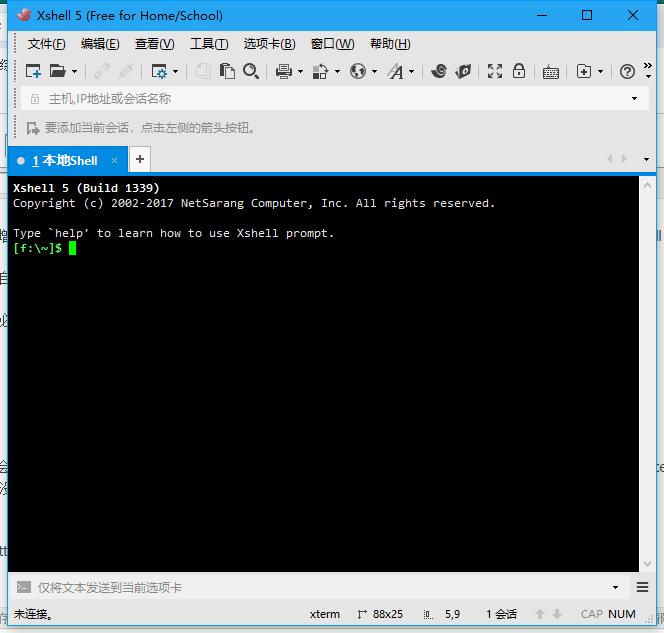This screenshot has height=633, width=664.
Task: Launch Xftp from the toolbar
Action: pyautogui.click(x=463, y=71)
